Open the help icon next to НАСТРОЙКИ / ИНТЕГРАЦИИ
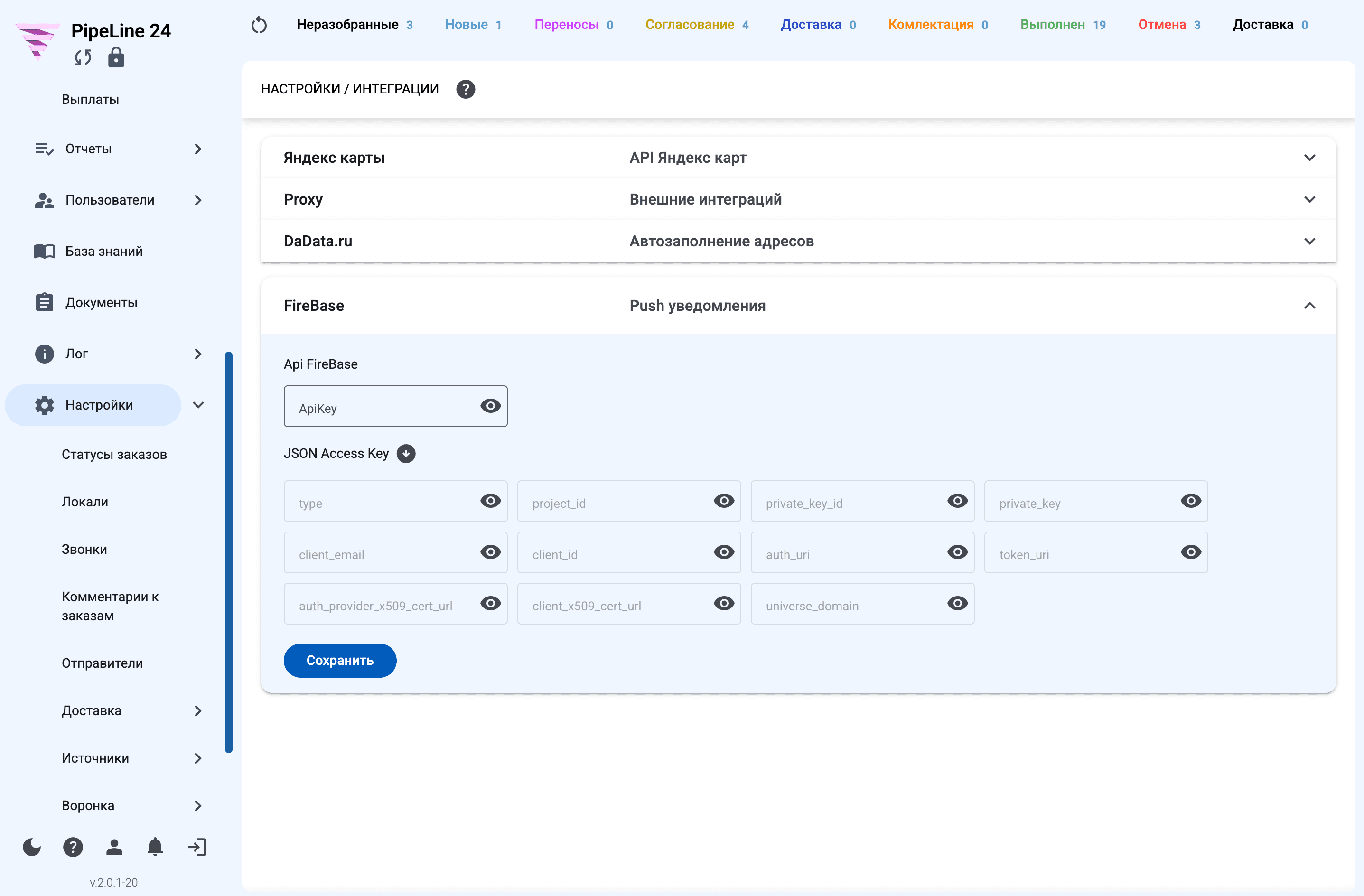The height and width of the screenshot is (896, 1364). coord(466,89)
